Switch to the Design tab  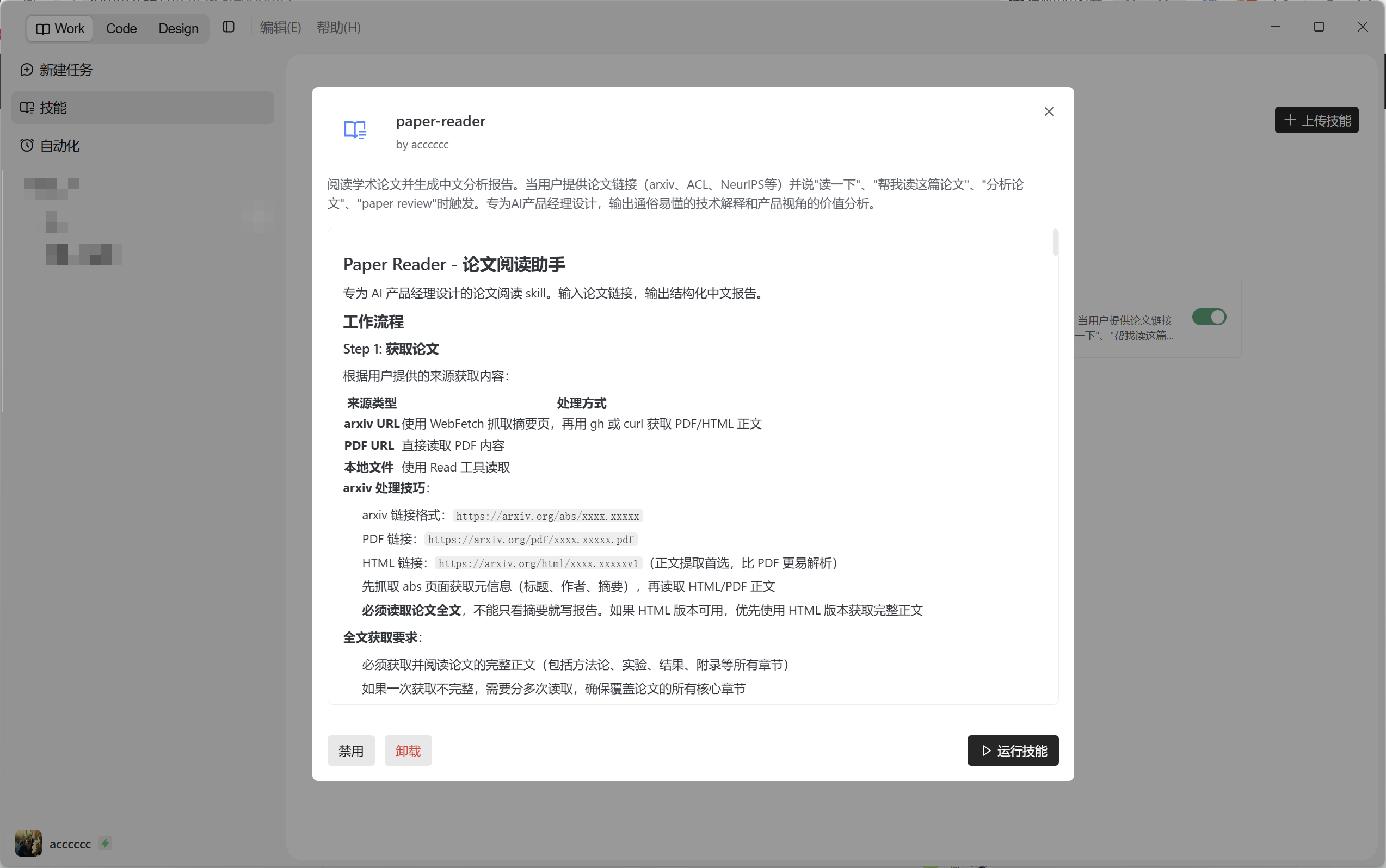(x=178, y=28)
